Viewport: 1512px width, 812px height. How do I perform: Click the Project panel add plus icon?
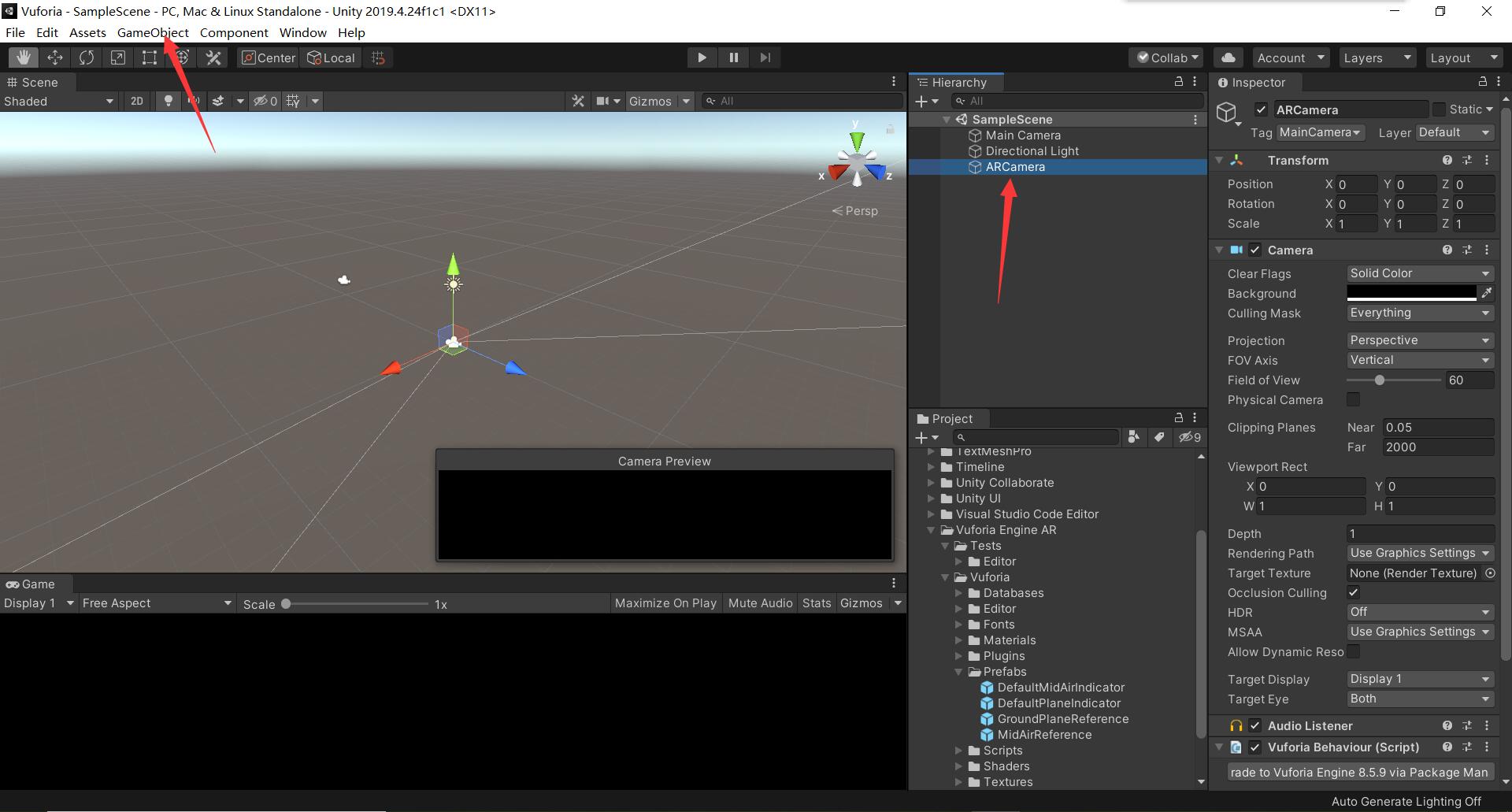point(921,437)
